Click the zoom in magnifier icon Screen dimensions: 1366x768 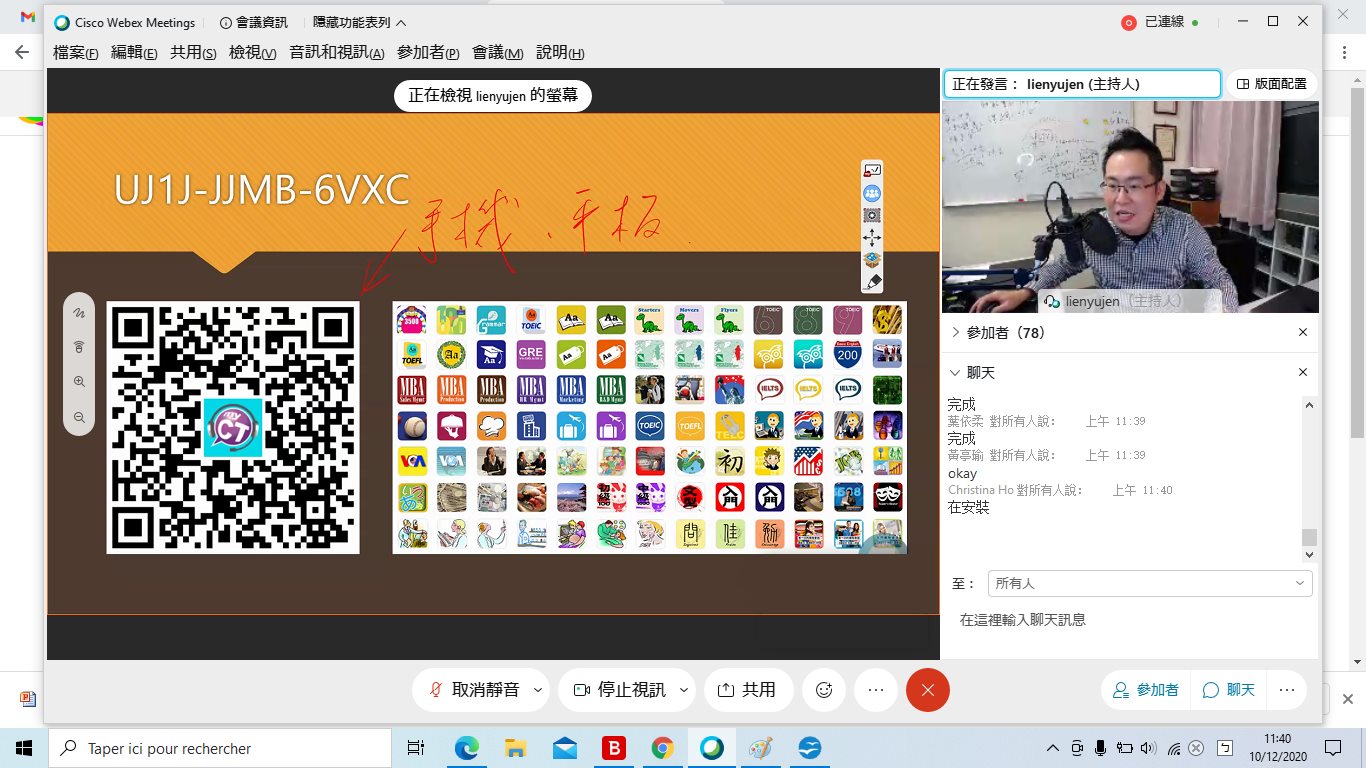coord(79,382)
